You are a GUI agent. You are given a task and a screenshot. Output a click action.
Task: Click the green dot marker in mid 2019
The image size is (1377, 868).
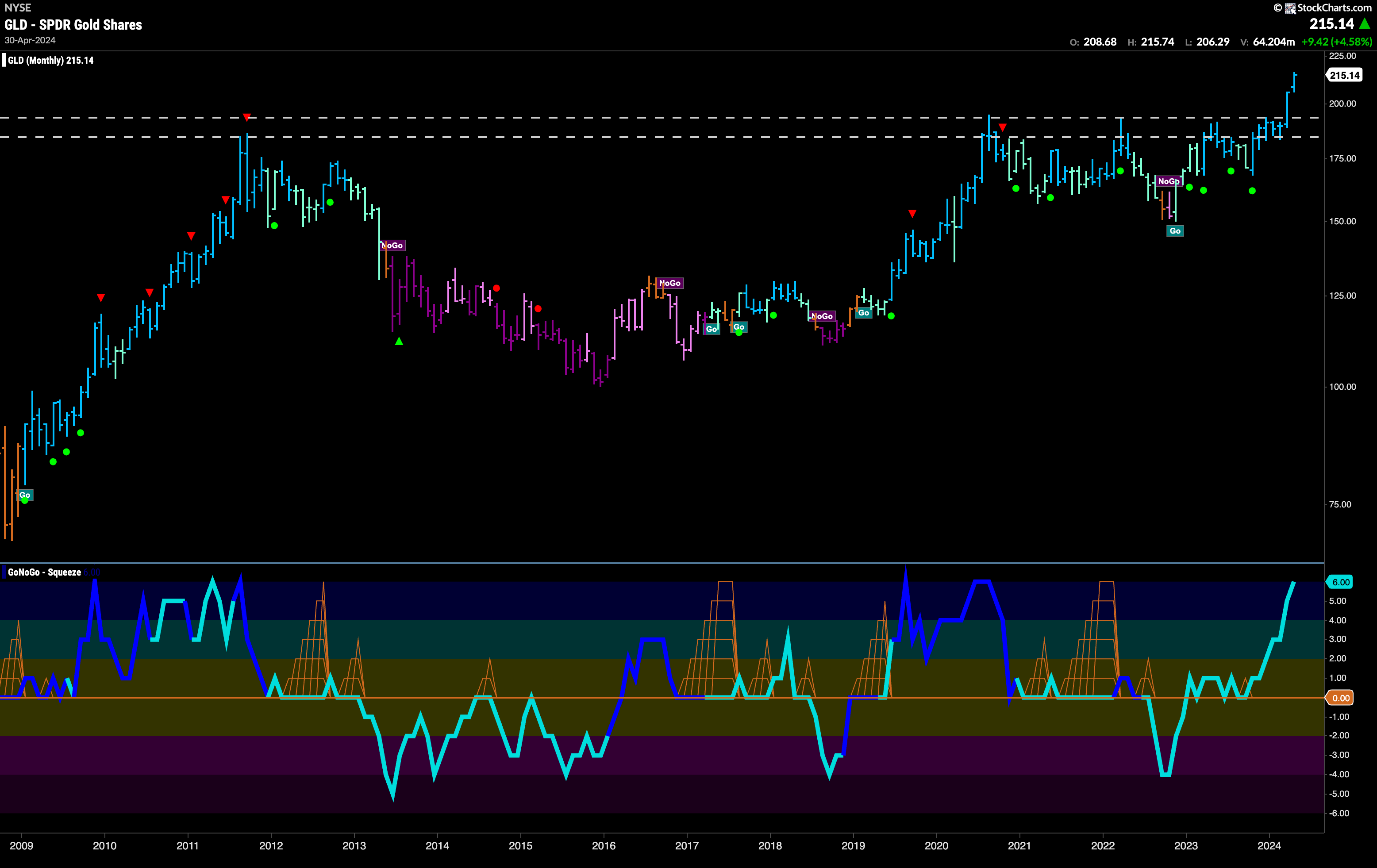[x=891, y=316]
